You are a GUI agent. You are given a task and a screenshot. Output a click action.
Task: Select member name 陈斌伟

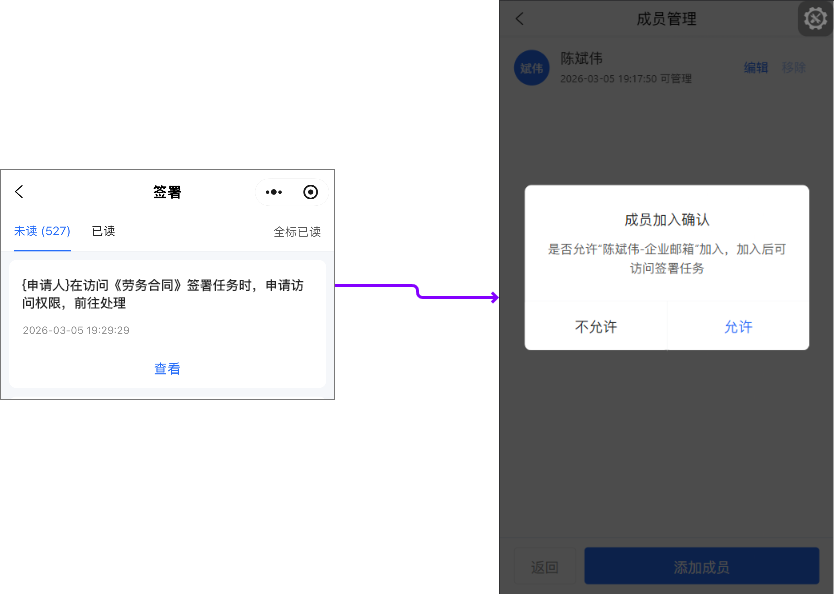click(581, 58)
